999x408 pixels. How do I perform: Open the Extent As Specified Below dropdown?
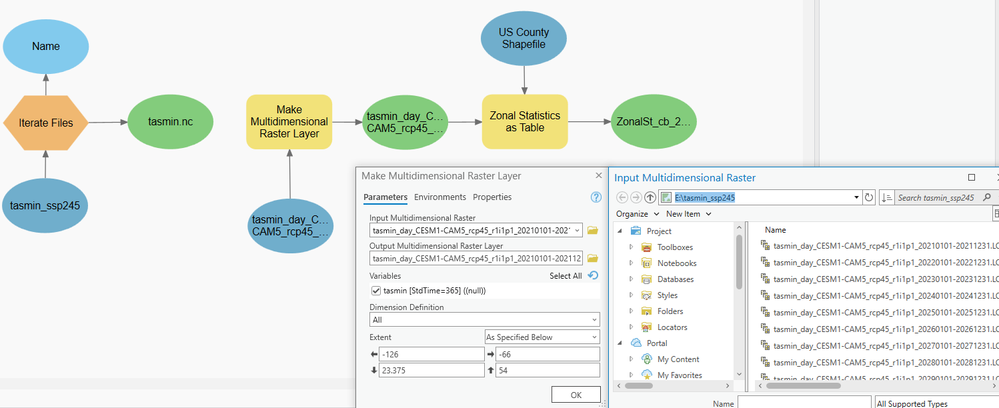coord(542,337)
